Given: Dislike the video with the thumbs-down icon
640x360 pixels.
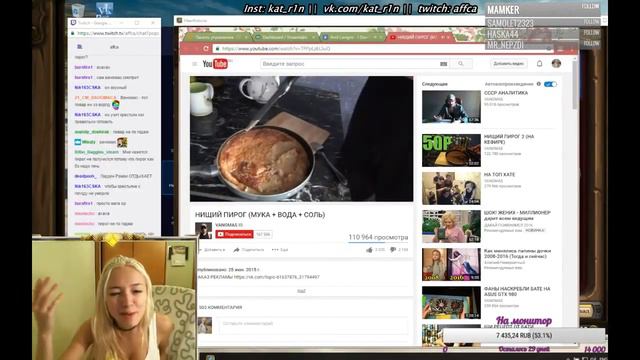Looking at the screenshot, I should [393, 249].
